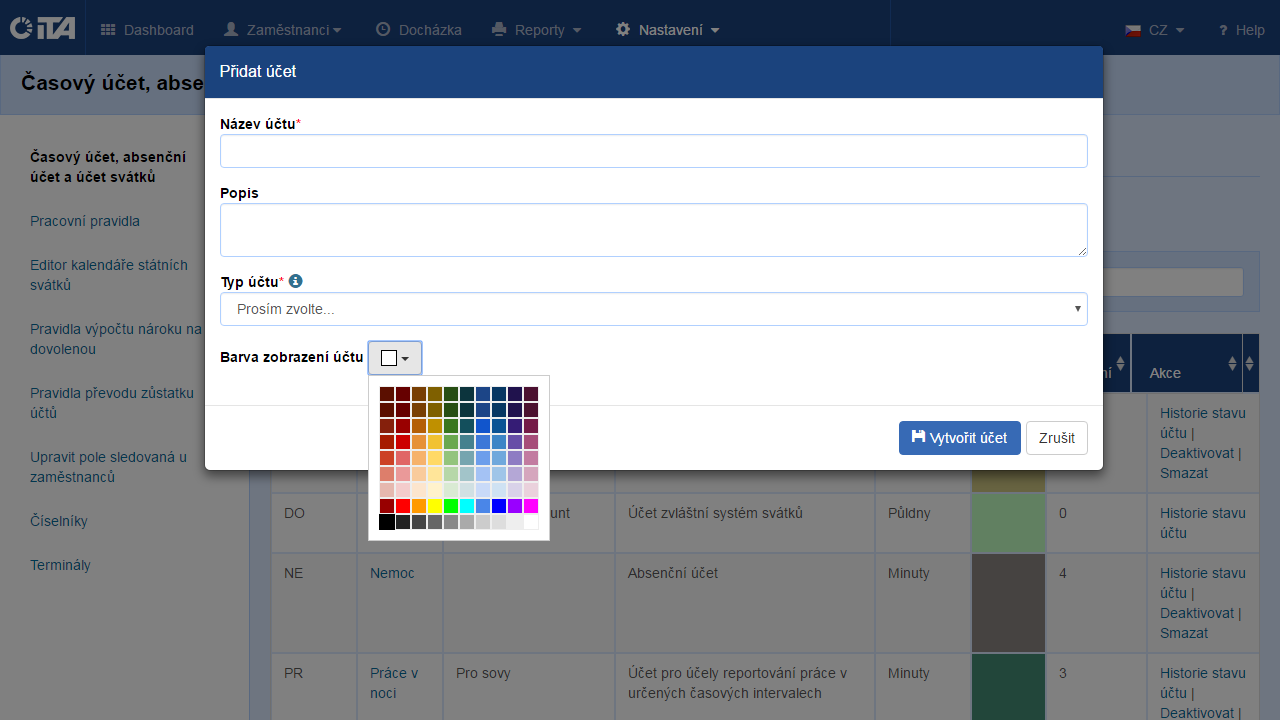Open the Nastavení menu
The image size is (1280, 720).
(x=667, y=30)
